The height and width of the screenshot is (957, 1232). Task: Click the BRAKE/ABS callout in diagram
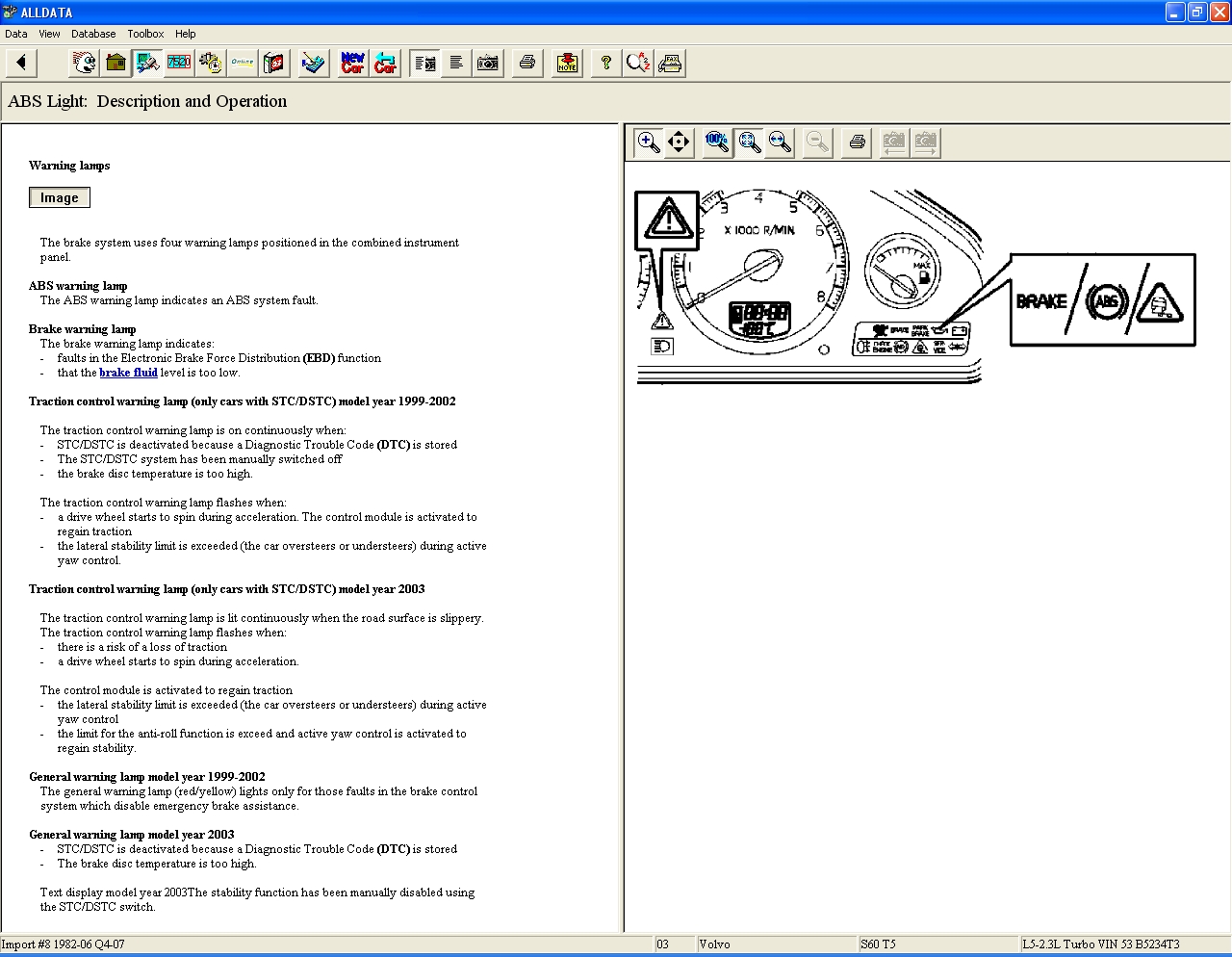(x=1103, y=300)
